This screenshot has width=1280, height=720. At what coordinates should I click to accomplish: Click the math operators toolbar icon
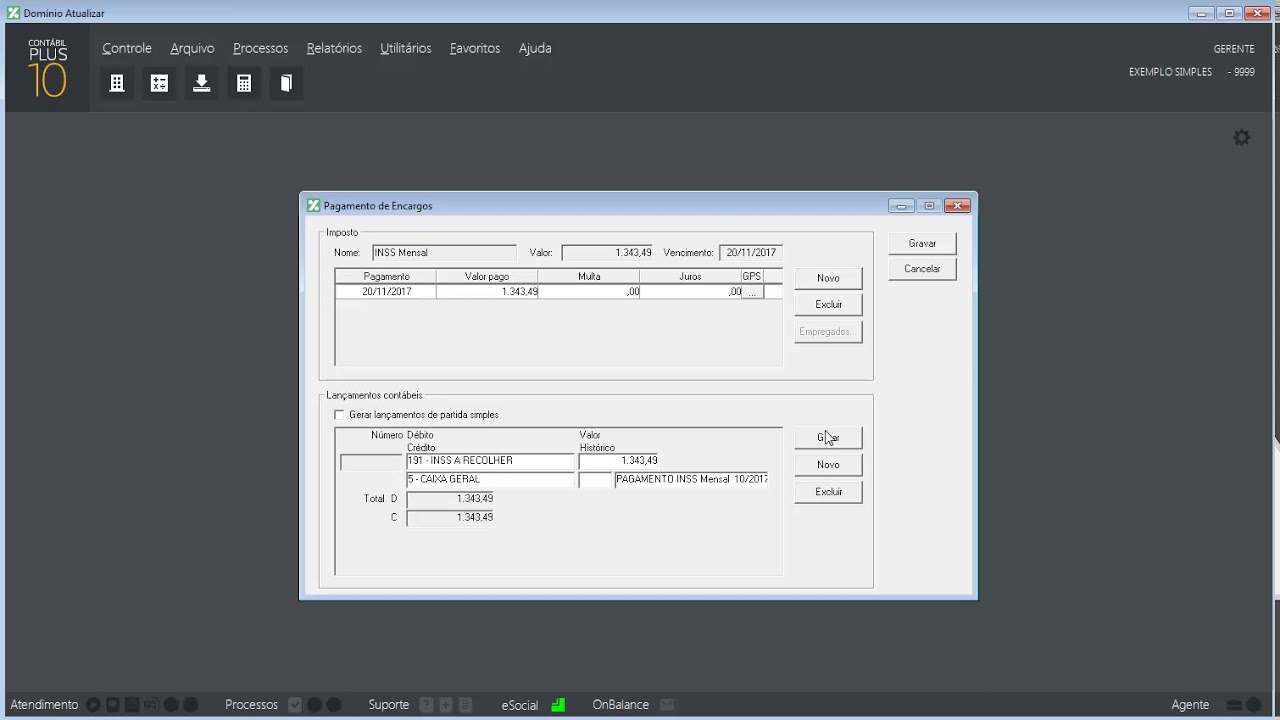coord(159,83)
